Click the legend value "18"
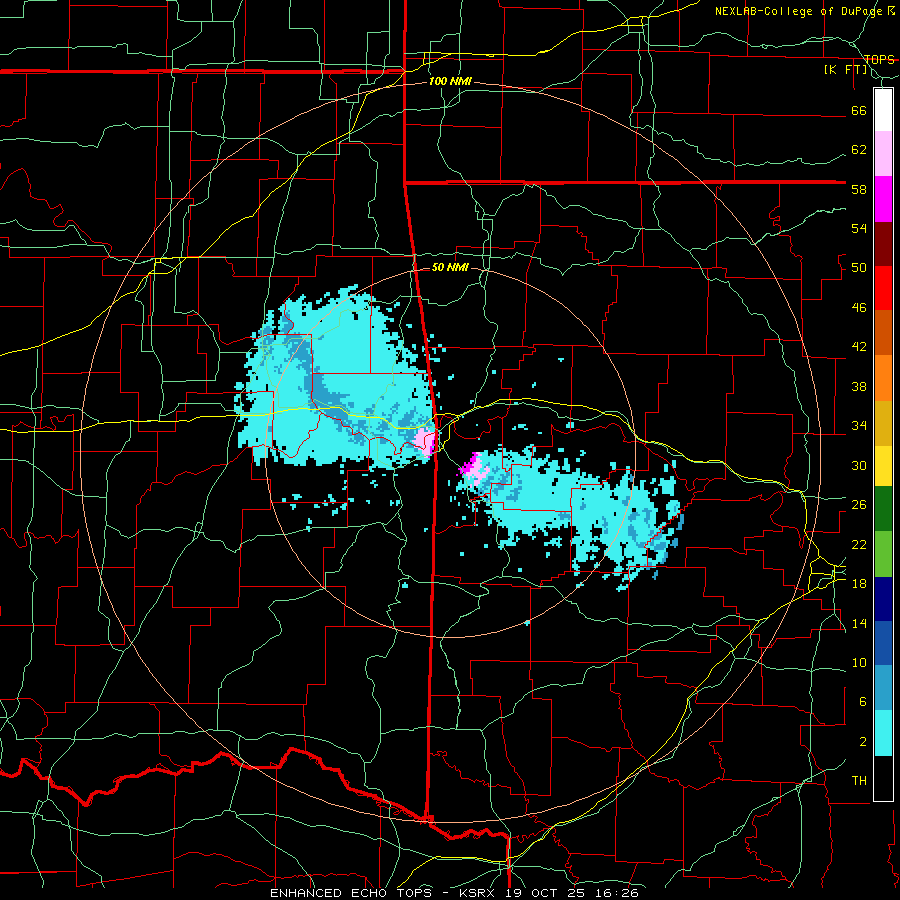Image resolution: width=900 pixels, height=900 pixels. pyautogui.click(x=859, y=584)
